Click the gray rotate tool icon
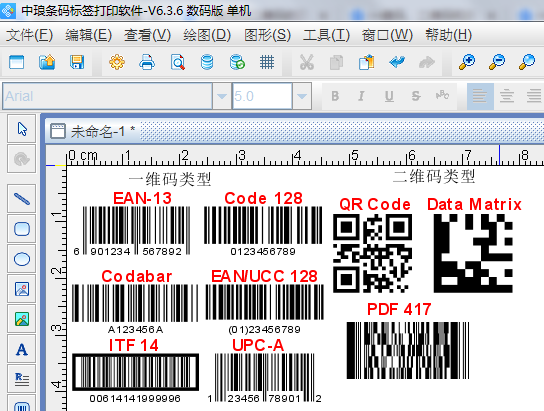544x411 pixels. click(22, 159)
